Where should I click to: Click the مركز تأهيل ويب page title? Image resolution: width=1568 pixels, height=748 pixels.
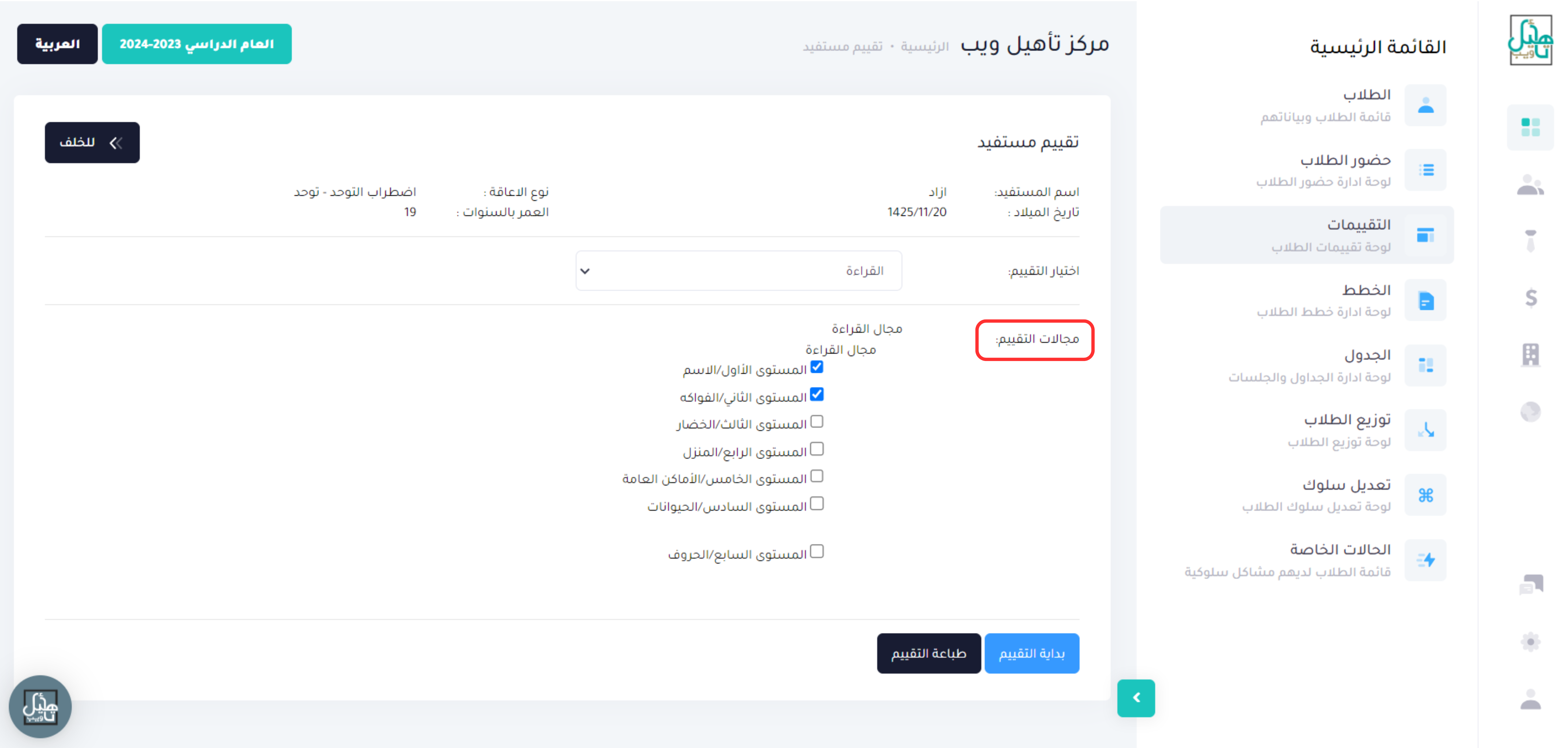[1035, 44]
